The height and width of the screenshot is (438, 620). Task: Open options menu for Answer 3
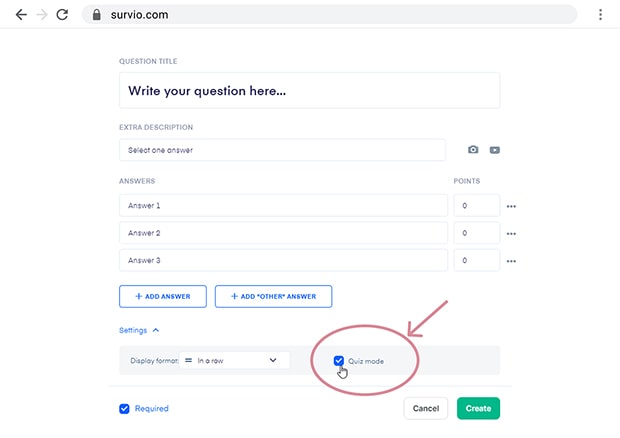(511, 260)
